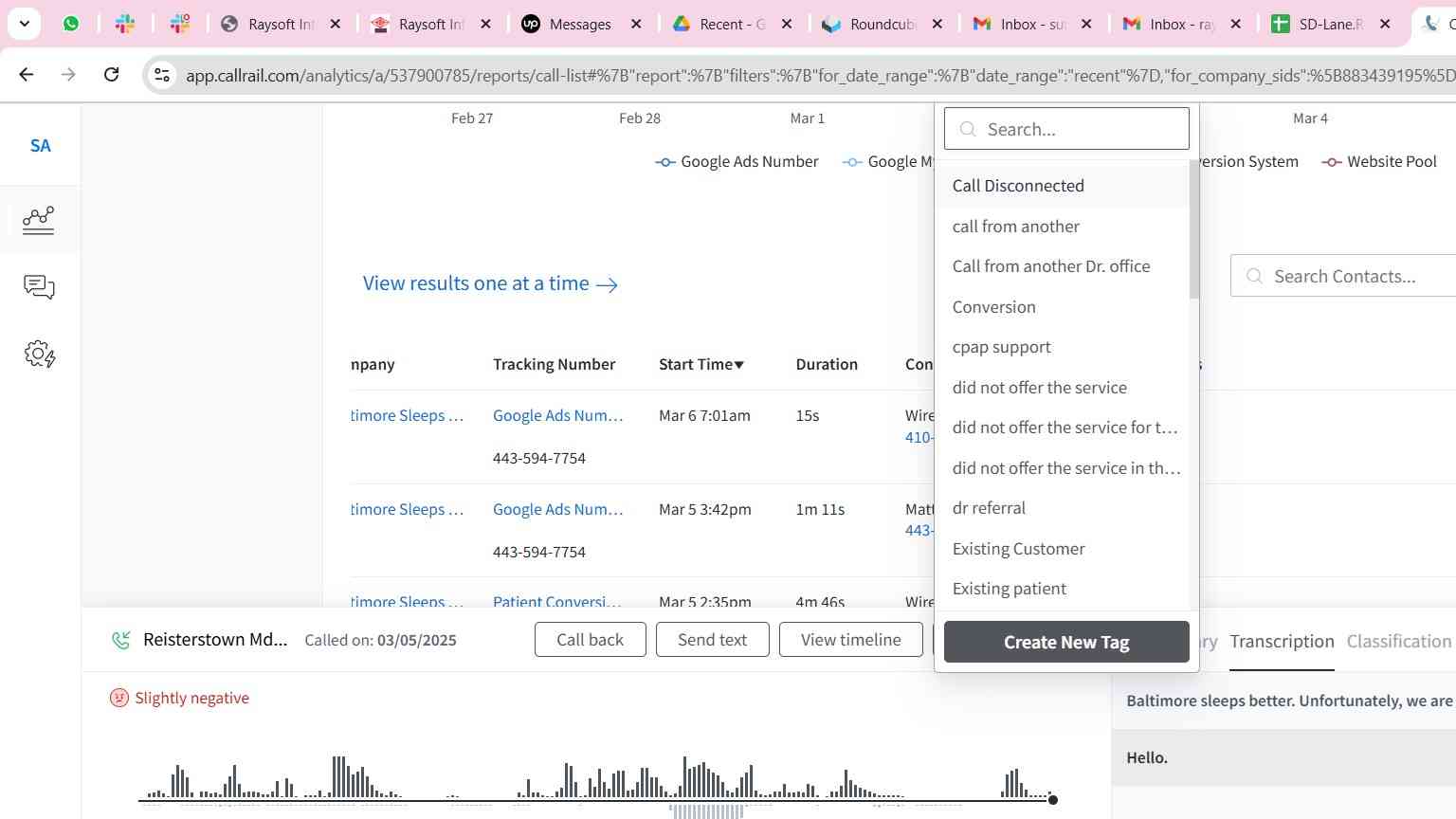Toggle Google Ads Number legend series

(x=737, y=161)
